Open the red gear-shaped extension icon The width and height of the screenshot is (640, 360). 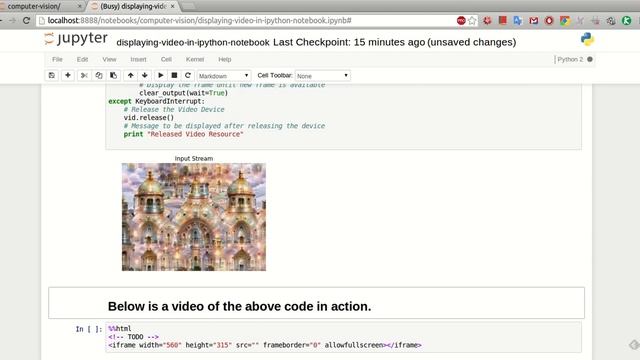pyautogui.click(x=487, y=20)
